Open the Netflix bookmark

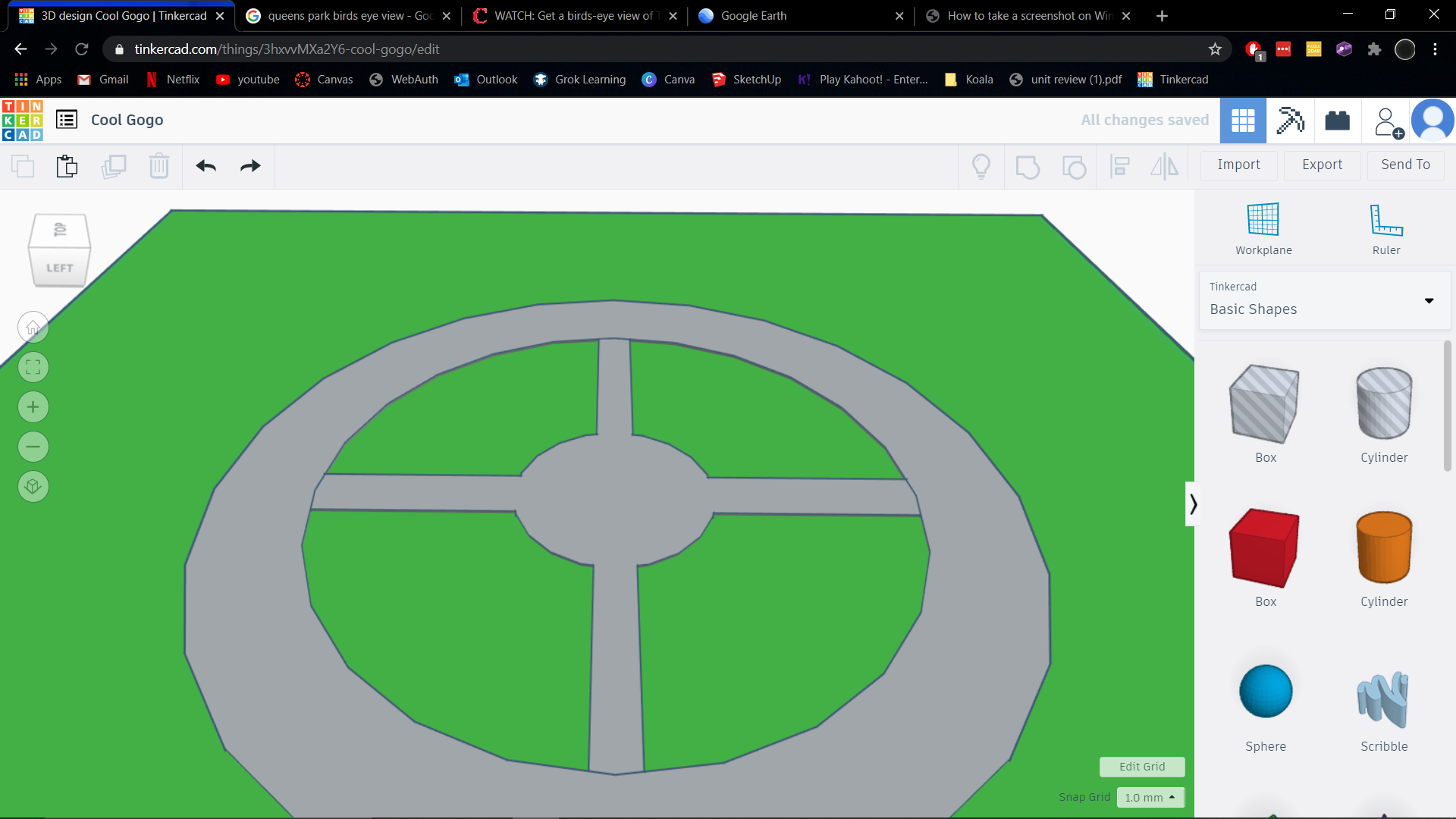coord(173,80)
